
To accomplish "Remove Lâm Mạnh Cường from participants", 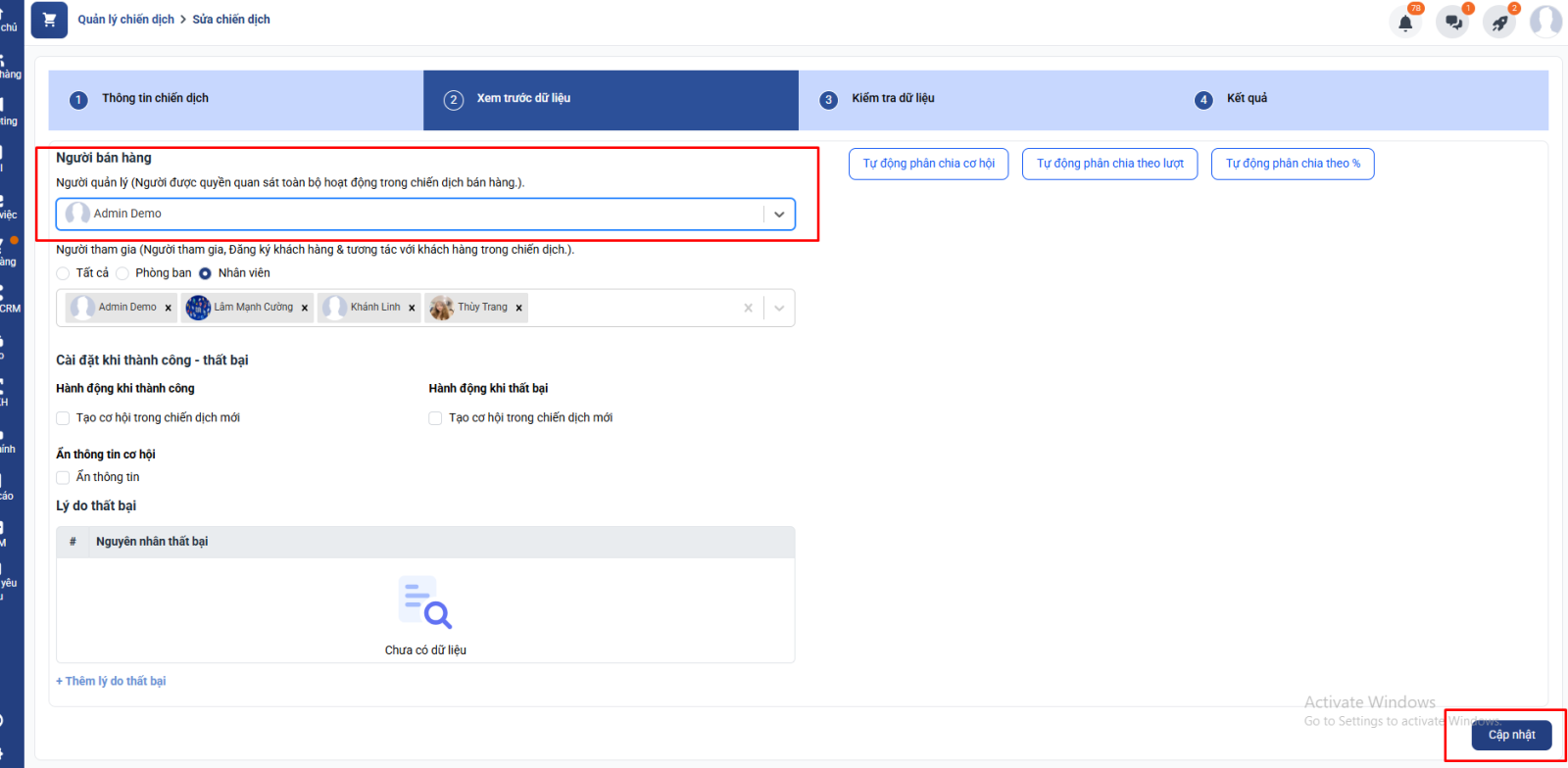I will [305, 308].
